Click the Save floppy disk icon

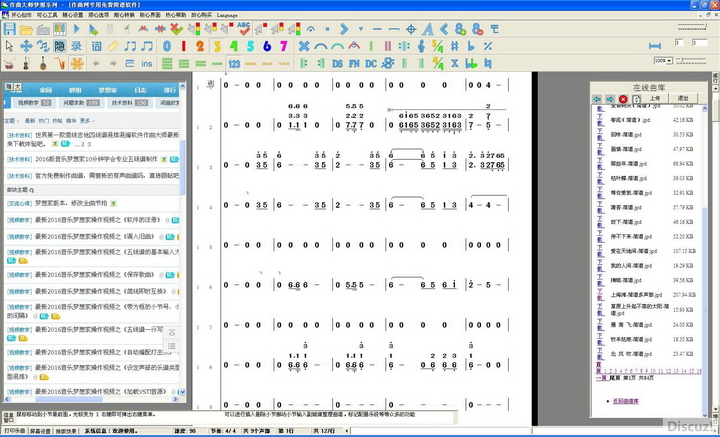tap(9, 29)
